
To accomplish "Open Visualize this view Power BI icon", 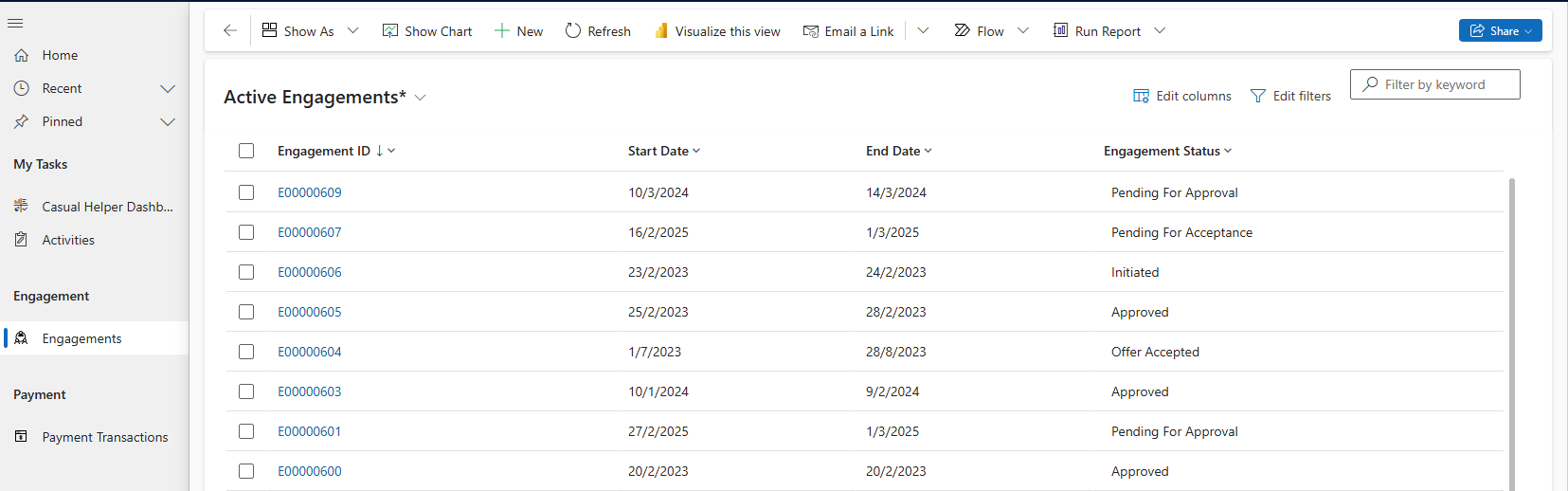I will tap(661, 31).
